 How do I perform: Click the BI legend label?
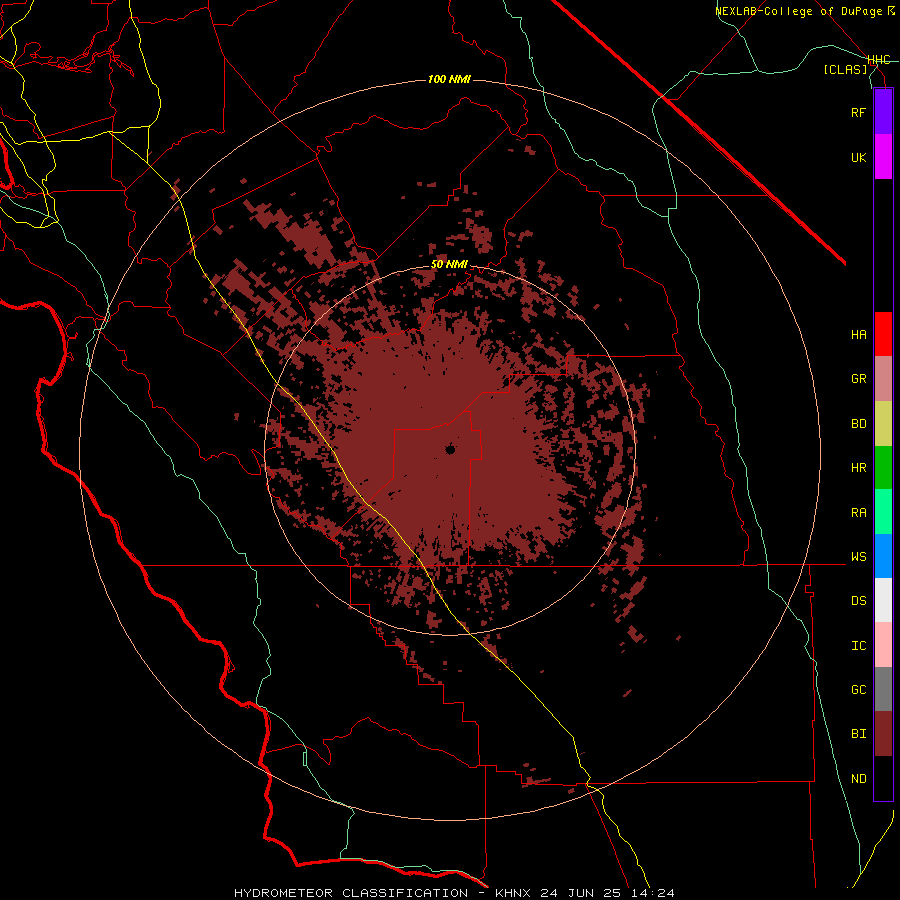858,734
